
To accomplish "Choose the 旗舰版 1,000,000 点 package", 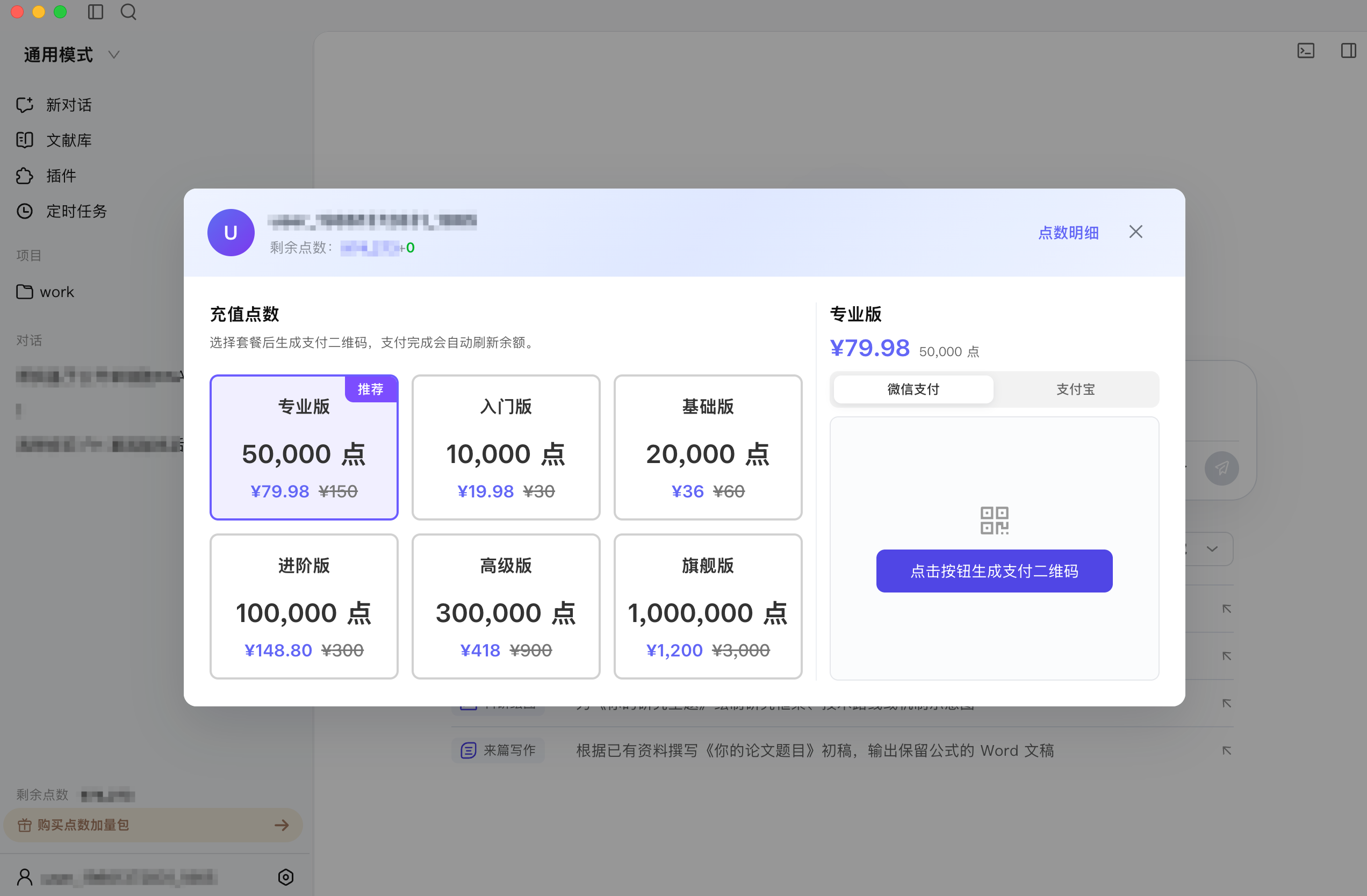I will coord(708,606).
